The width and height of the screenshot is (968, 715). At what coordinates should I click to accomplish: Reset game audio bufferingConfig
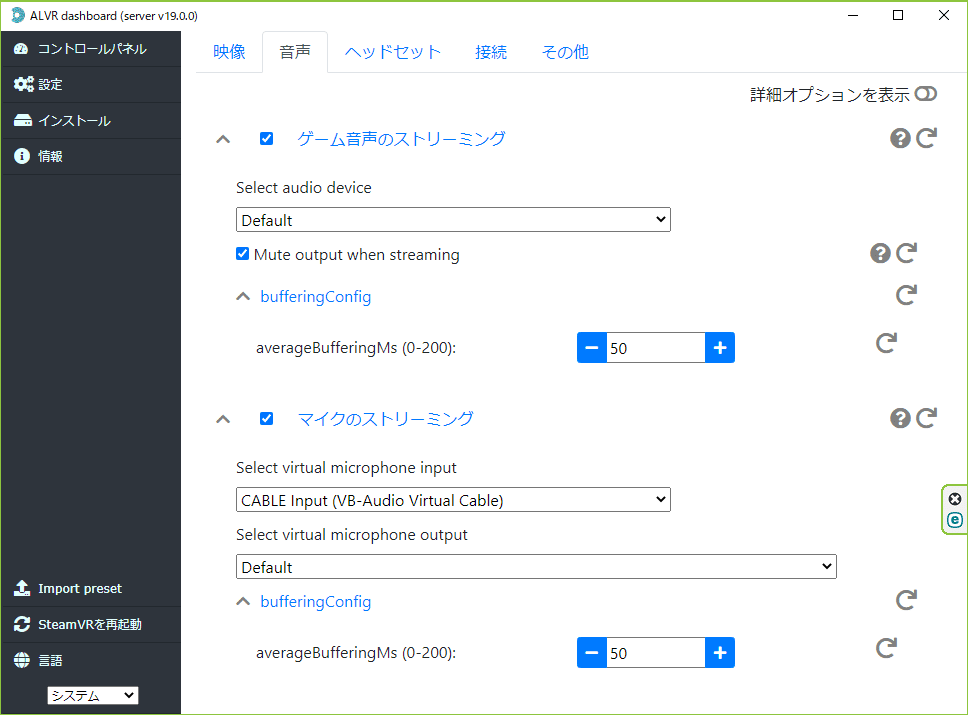[907, 295]
